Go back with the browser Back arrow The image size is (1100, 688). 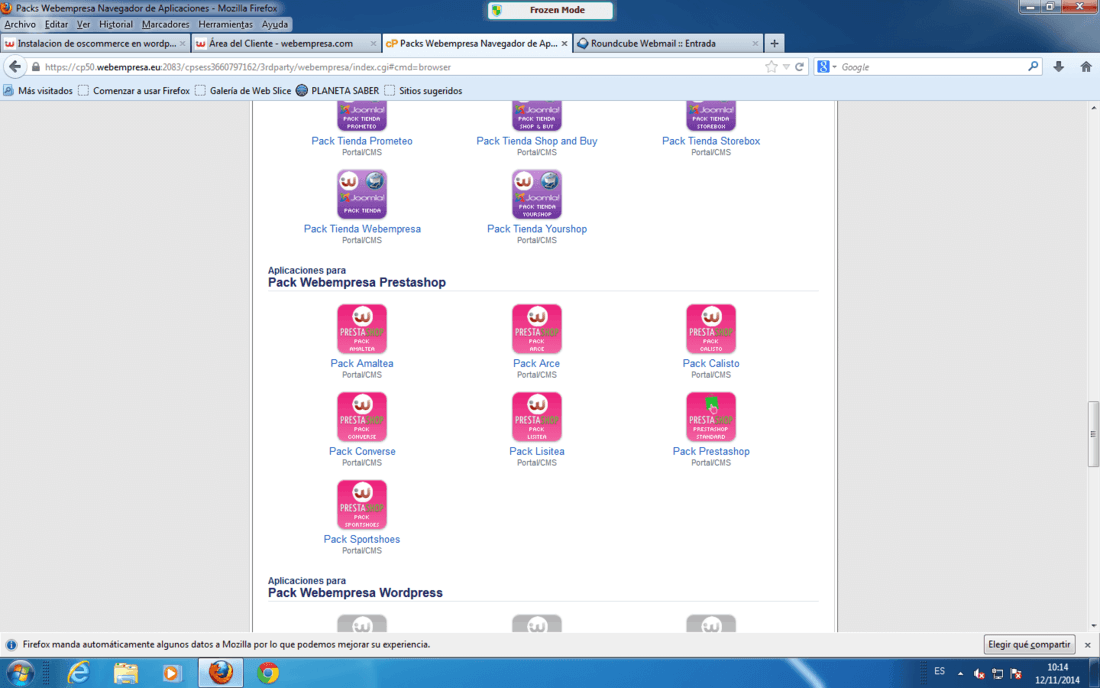click(15, 67)
